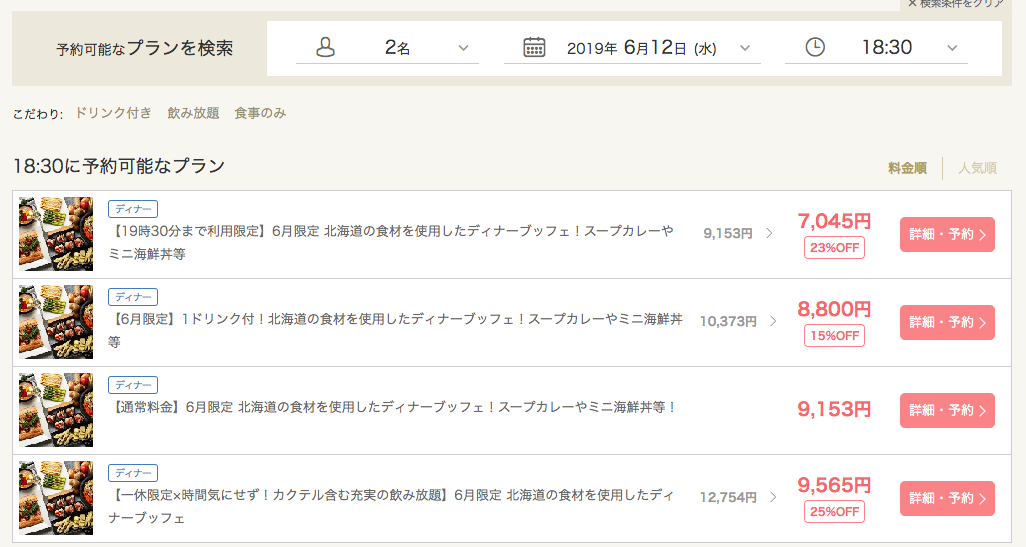Click 詳細・予約 for the 9,153円 regular plan

tap(947, 410)
